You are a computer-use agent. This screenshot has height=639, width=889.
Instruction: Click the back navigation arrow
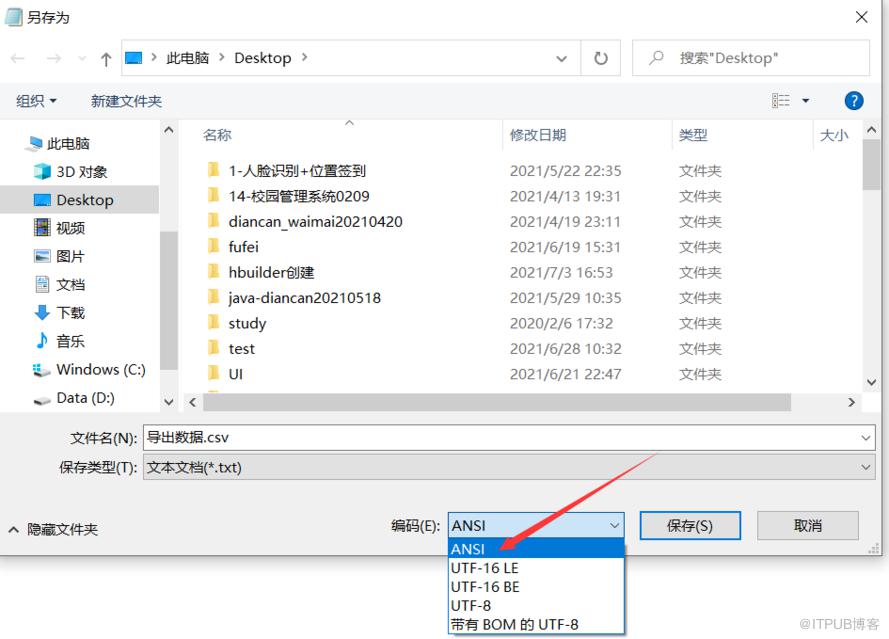(18, 58)
